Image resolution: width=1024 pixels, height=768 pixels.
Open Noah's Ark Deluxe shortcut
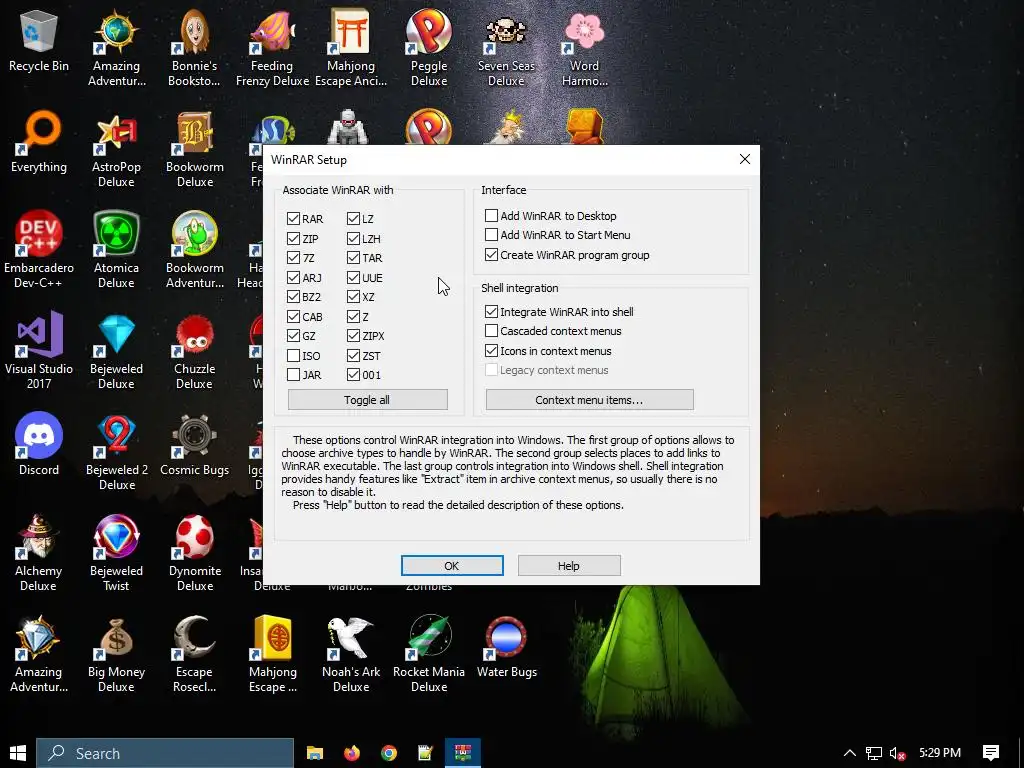[x=351, y=655]
